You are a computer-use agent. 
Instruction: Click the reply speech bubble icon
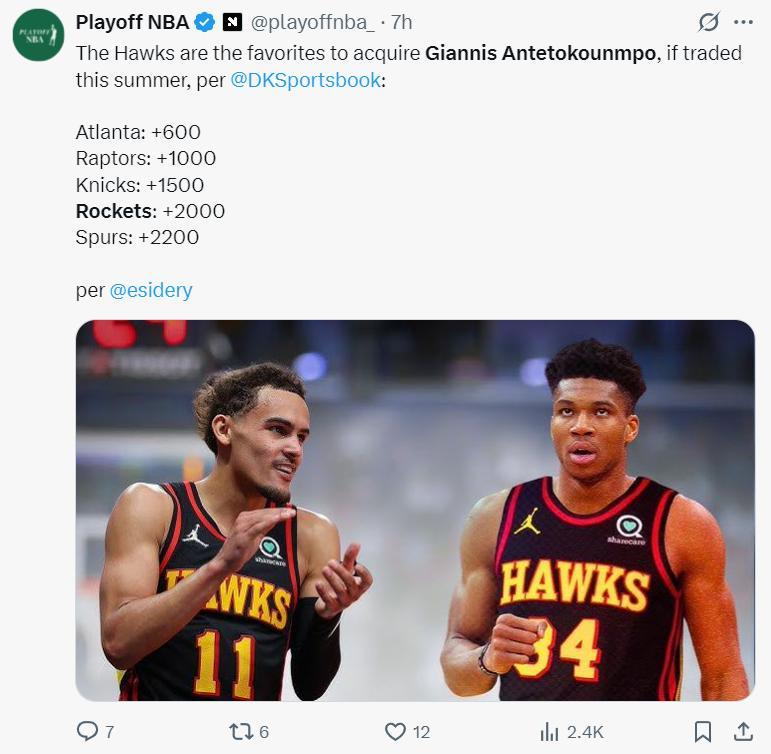point(88,732)
